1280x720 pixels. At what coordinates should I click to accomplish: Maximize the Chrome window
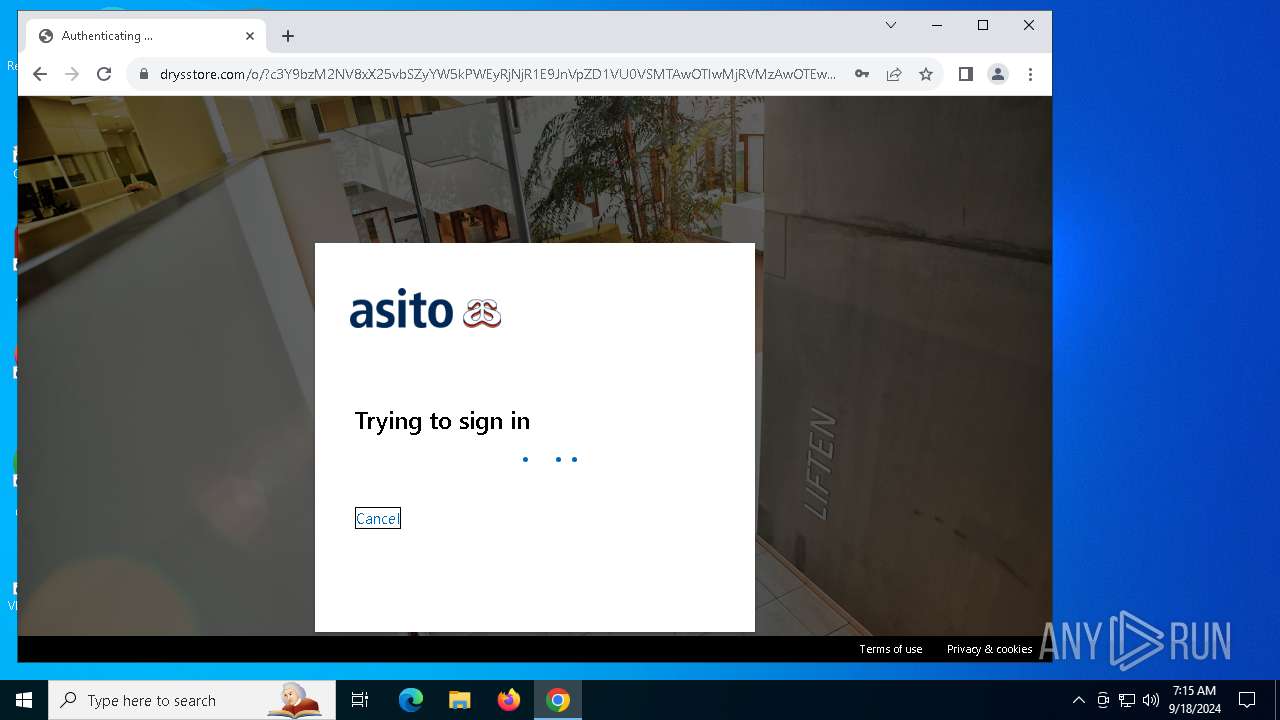point(983,25)
